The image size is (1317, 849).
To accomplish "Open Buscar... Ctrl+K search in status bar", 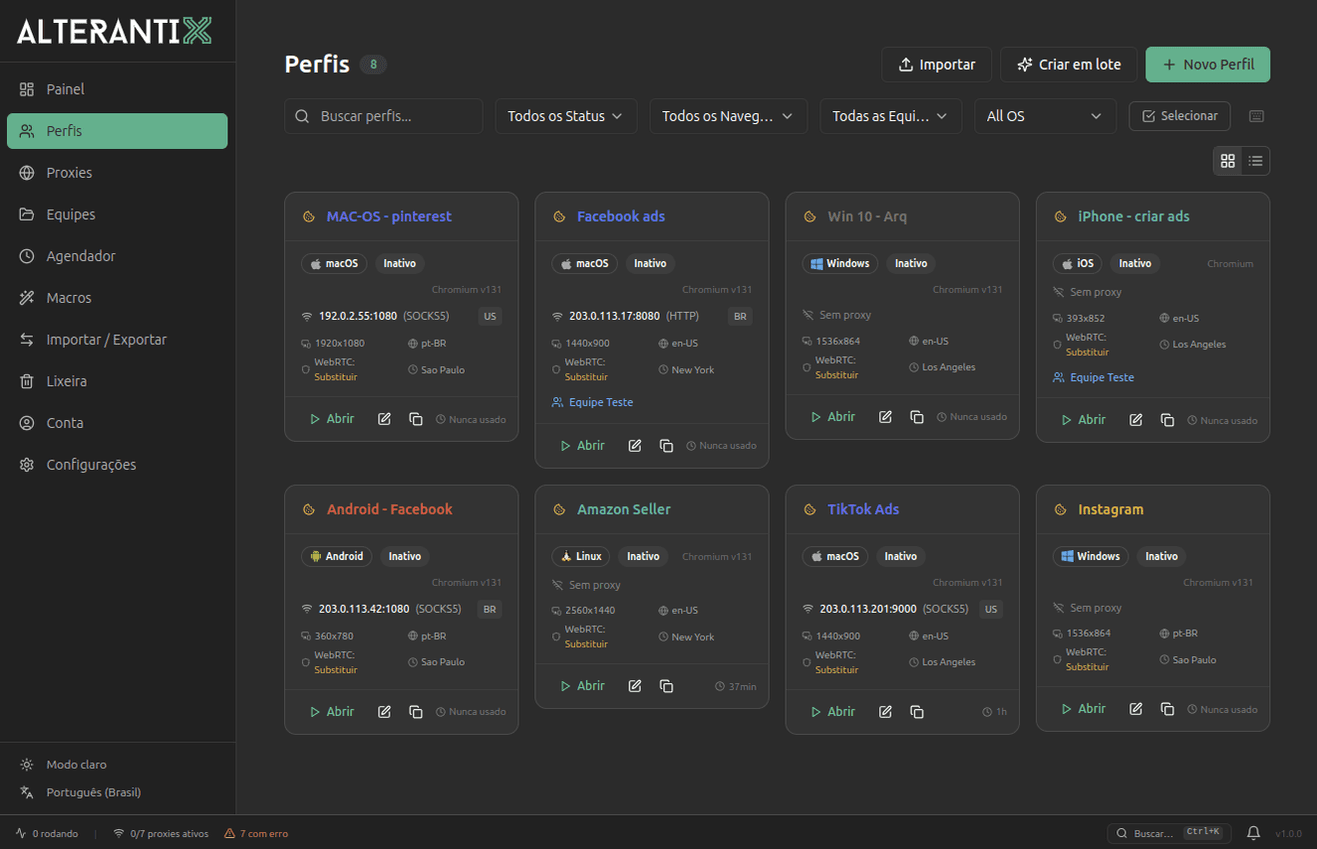I will tap(1169, 833).
